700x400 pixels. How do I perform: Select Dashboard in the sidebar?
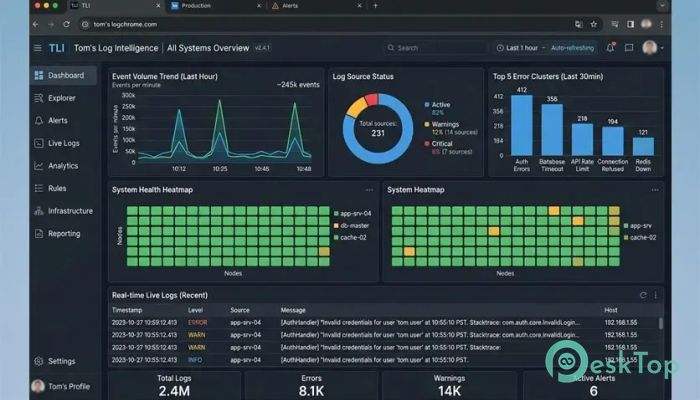pos(64,75)
